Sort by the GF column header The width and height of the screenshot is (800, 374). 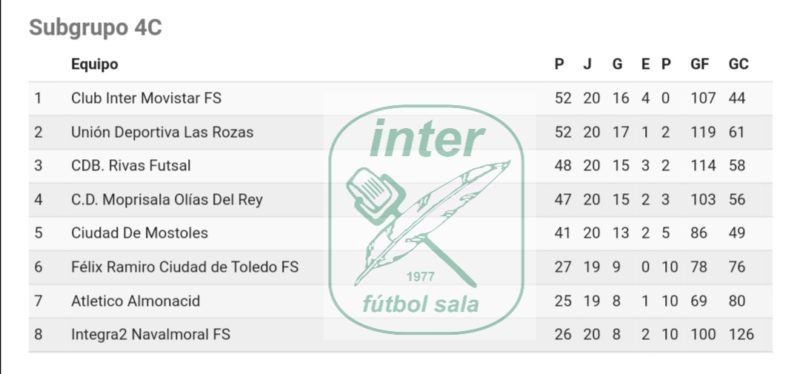pos(700,64)
